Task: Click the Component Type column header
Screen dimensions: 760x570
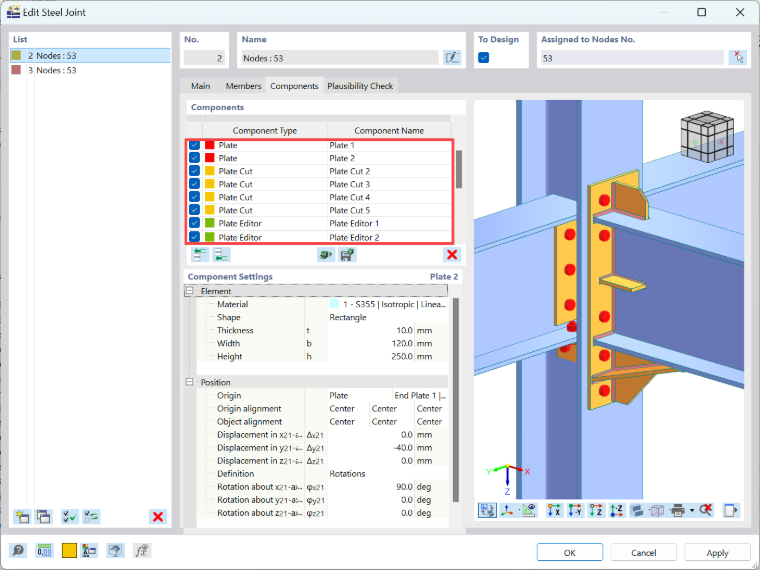Action: (265, 130)
